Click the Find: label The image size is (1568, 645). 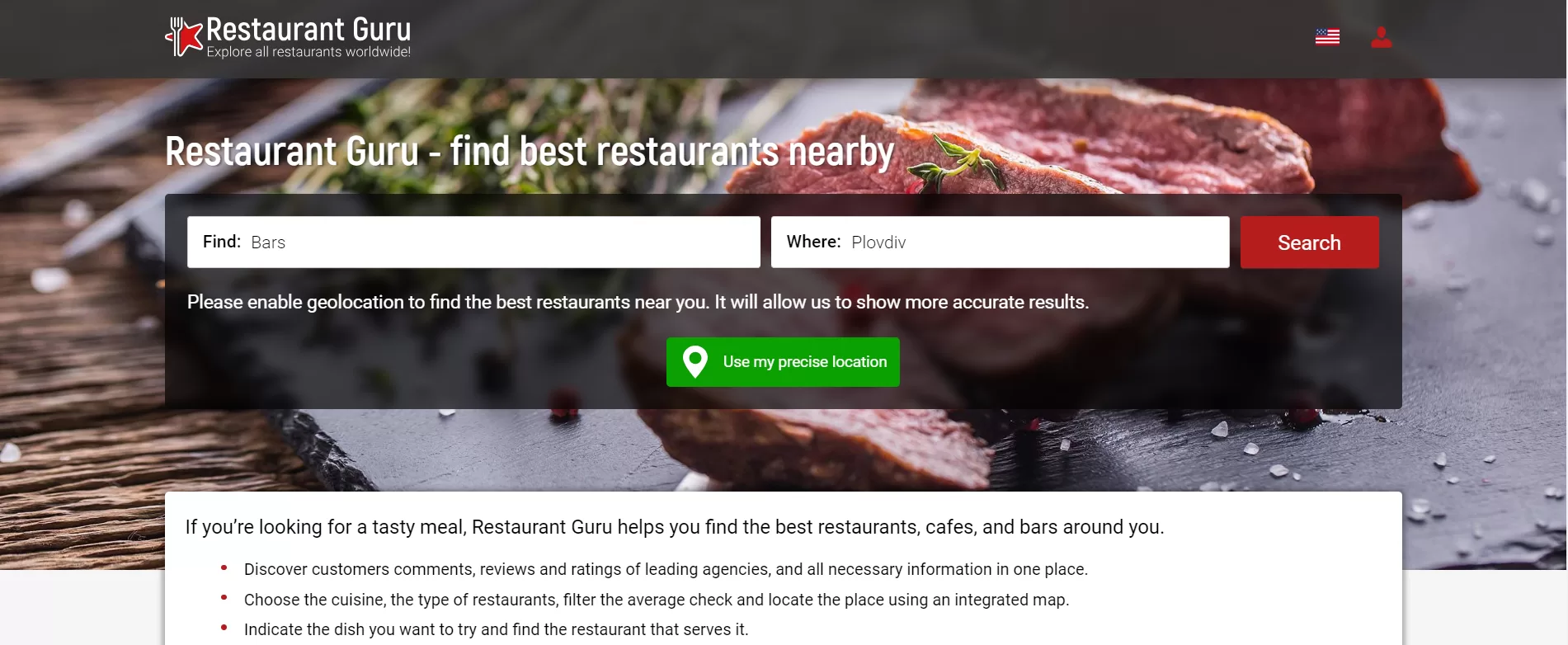222,242
